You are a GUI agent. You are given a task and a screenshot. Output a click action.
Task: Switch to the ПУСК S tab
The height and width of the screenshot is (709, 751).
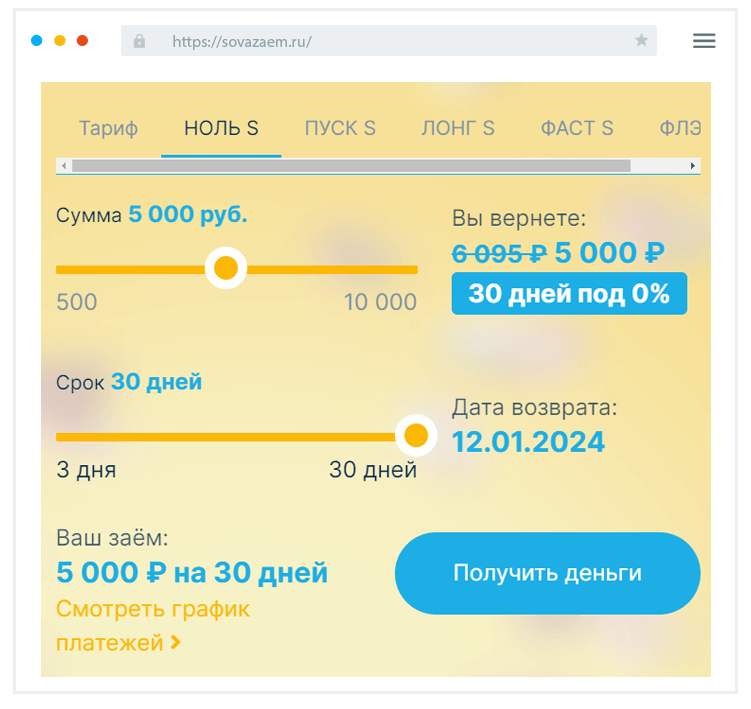(340, 129)
